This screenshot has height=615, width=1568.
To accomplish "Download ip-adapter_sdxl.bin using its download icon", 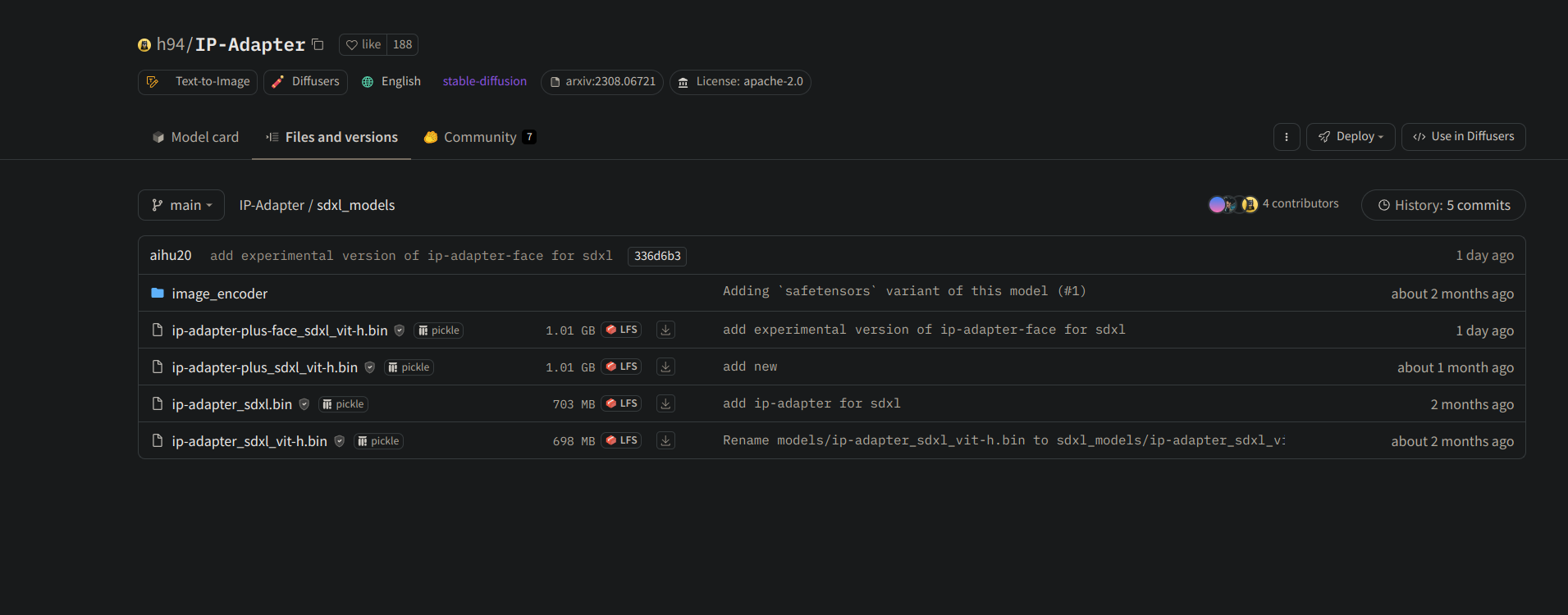I will pos(665,403).
